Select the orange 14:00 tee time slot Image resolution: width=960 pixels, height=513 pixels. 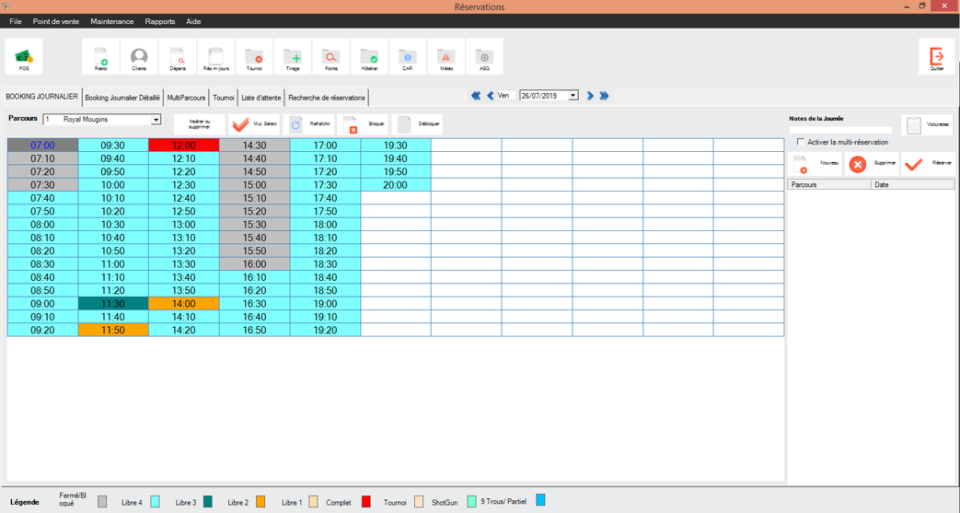[183, 303]
